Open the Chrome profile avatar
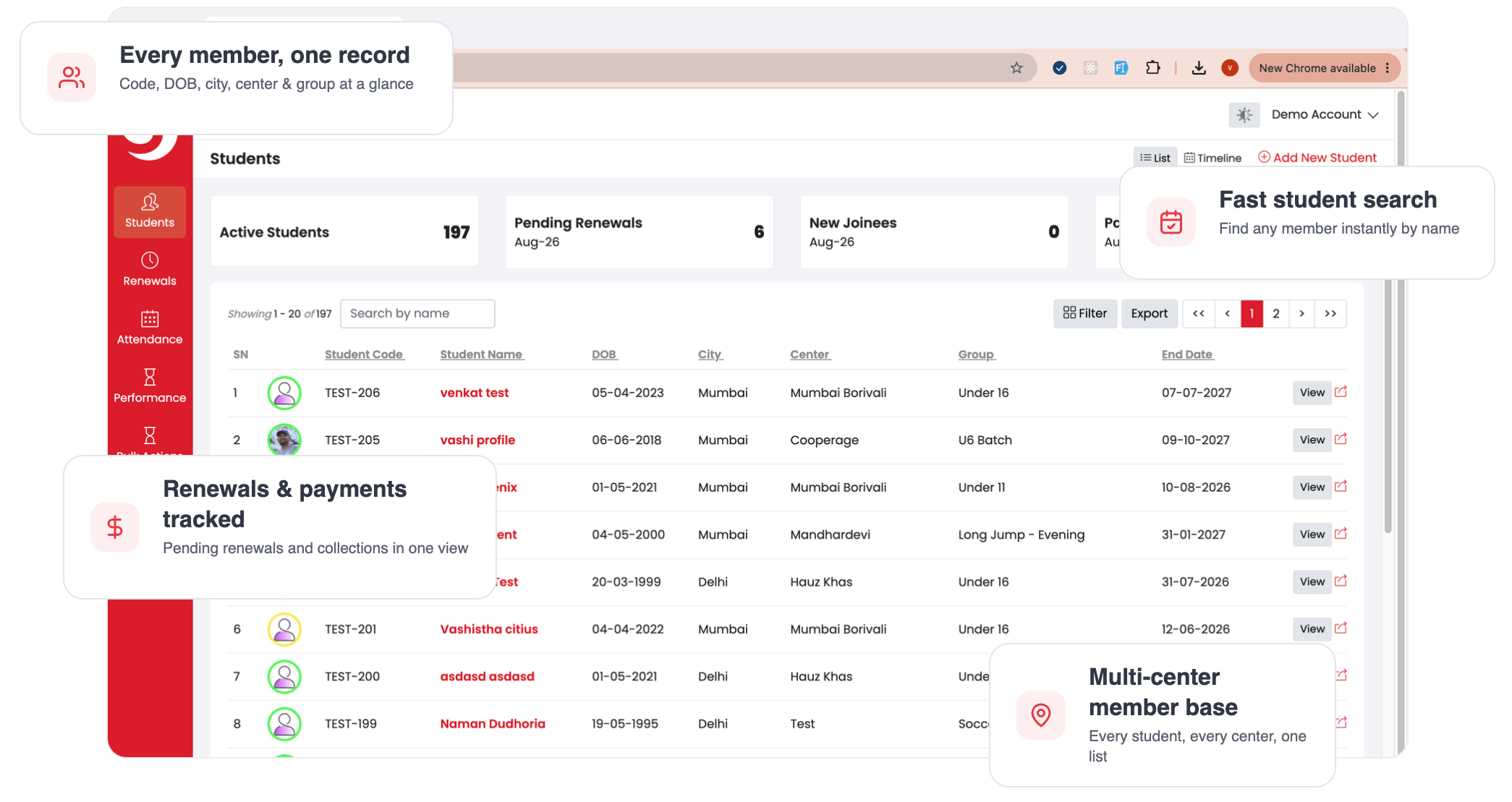Image resolution: width=1512 pixels, height=802 pixels. [1230, 68]
